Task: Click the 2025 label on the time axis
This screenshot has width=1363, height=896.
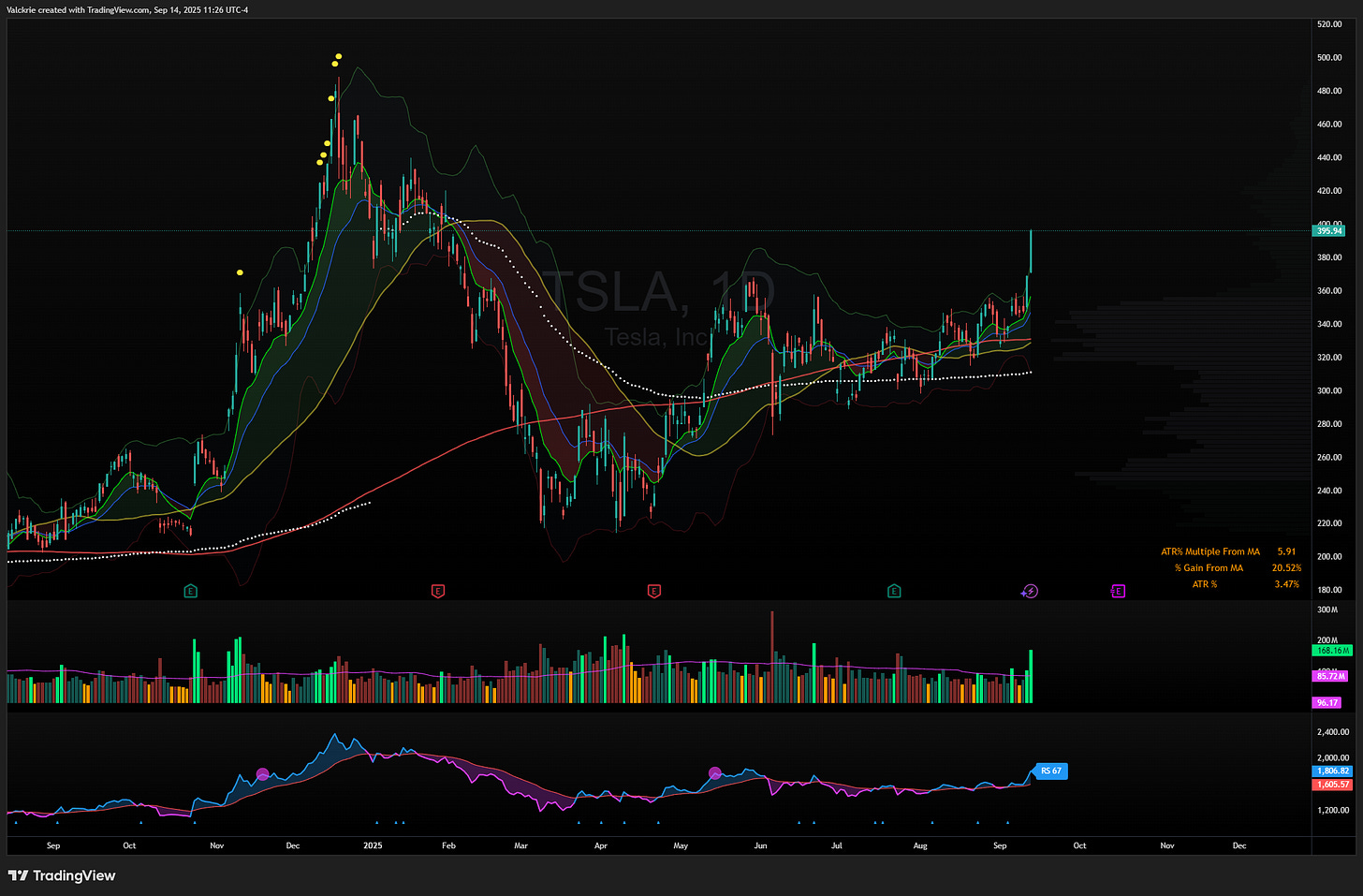Action: pyautogui.click(x=373, y=845)
